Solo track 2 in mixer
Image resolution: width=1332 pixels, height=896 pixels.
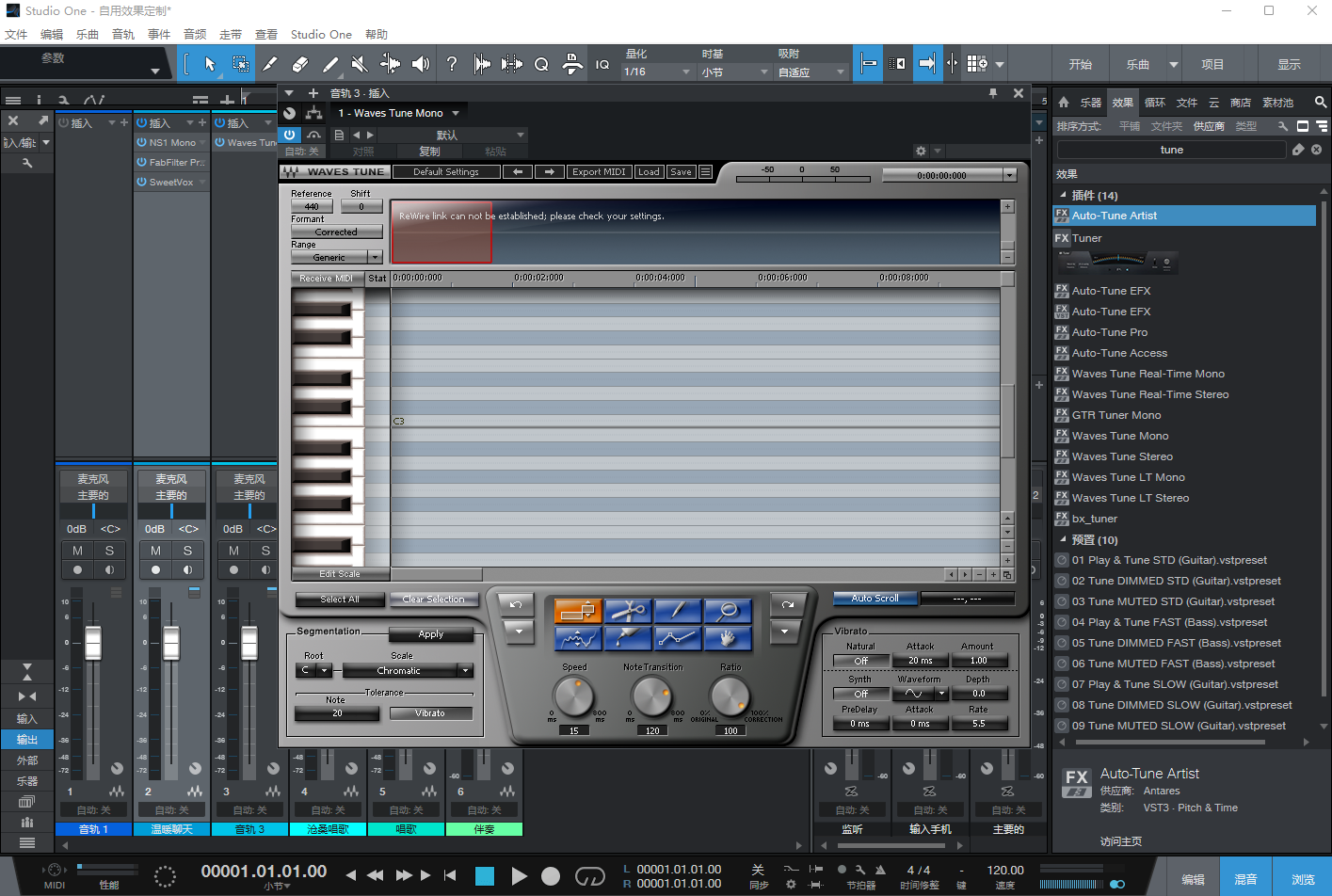click(x=187, y=551)
